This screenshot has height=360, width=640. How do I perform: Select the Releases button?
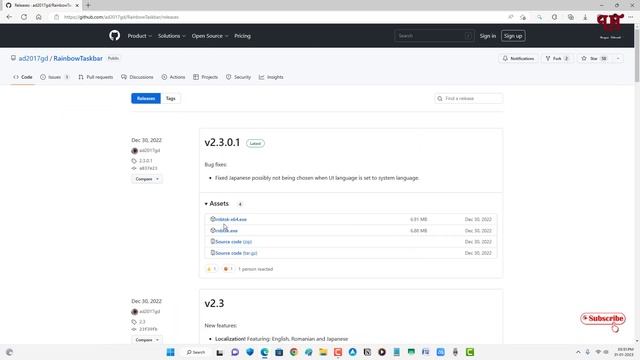point(146,98)
